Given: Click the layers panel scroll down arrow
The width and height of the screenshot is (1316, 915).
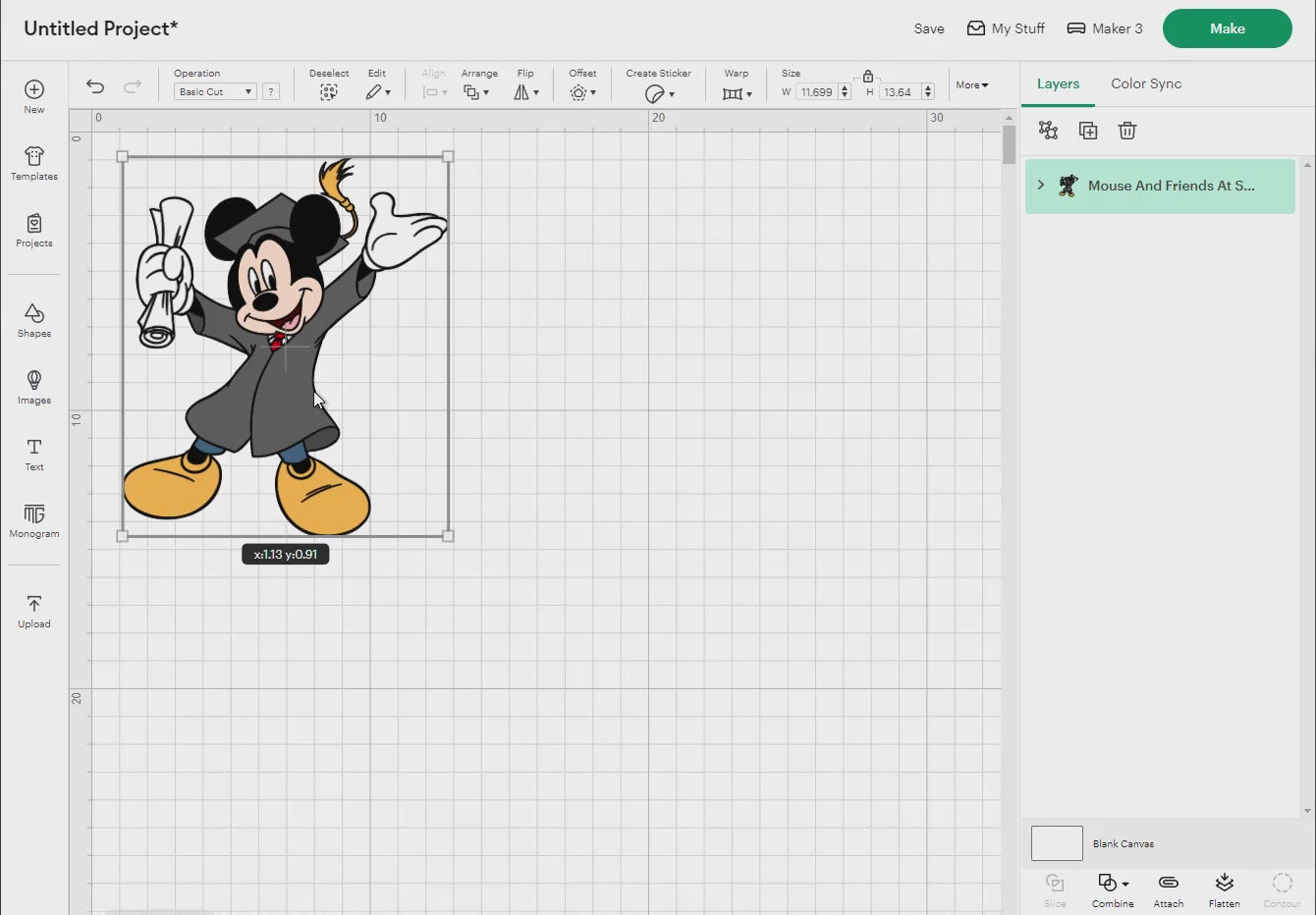Looking at the screenshot, I should click(x=1307, y=811).
